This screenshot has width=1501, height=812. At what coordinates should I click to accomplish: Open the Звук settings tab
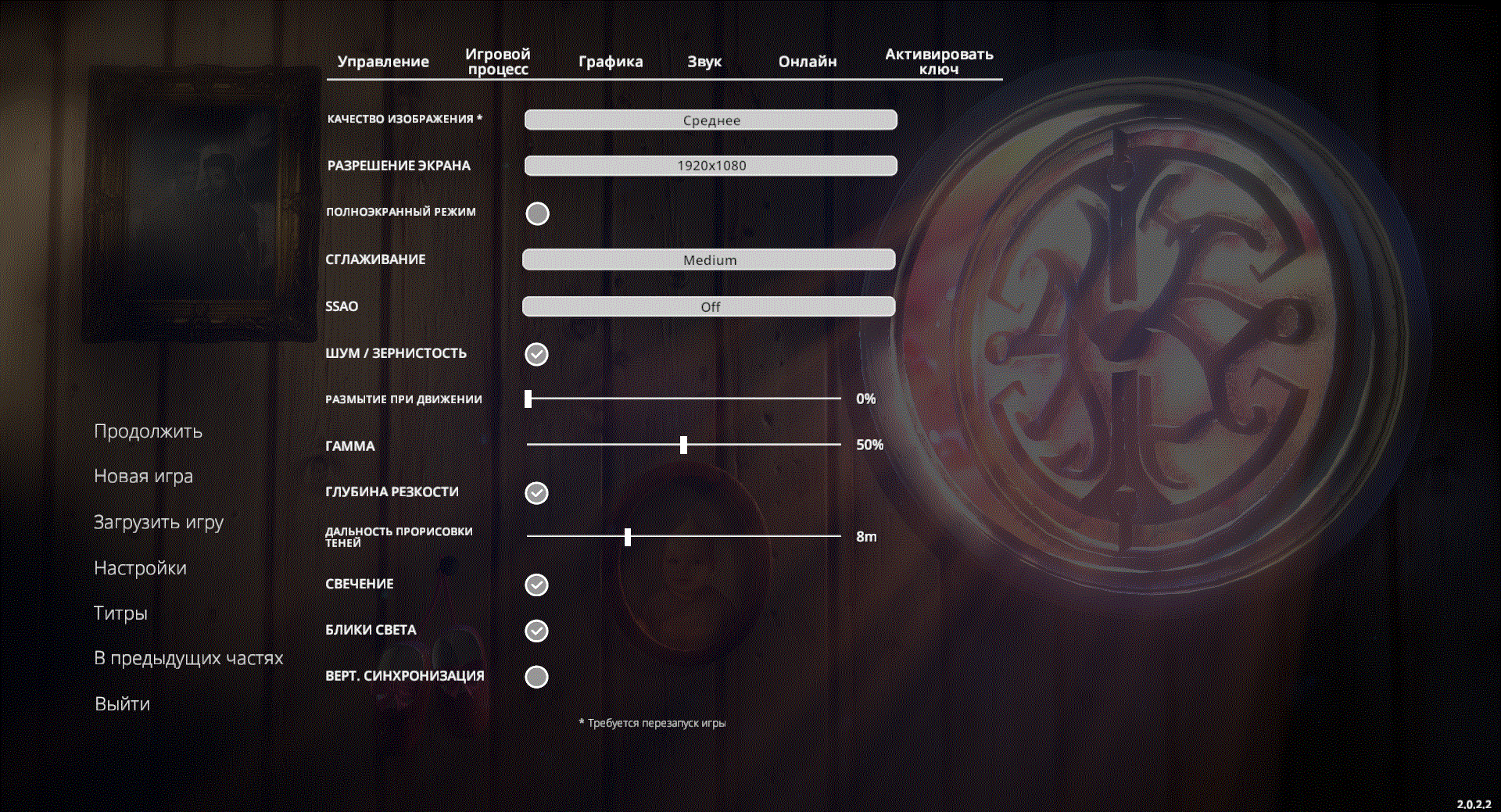pos(704,62)
